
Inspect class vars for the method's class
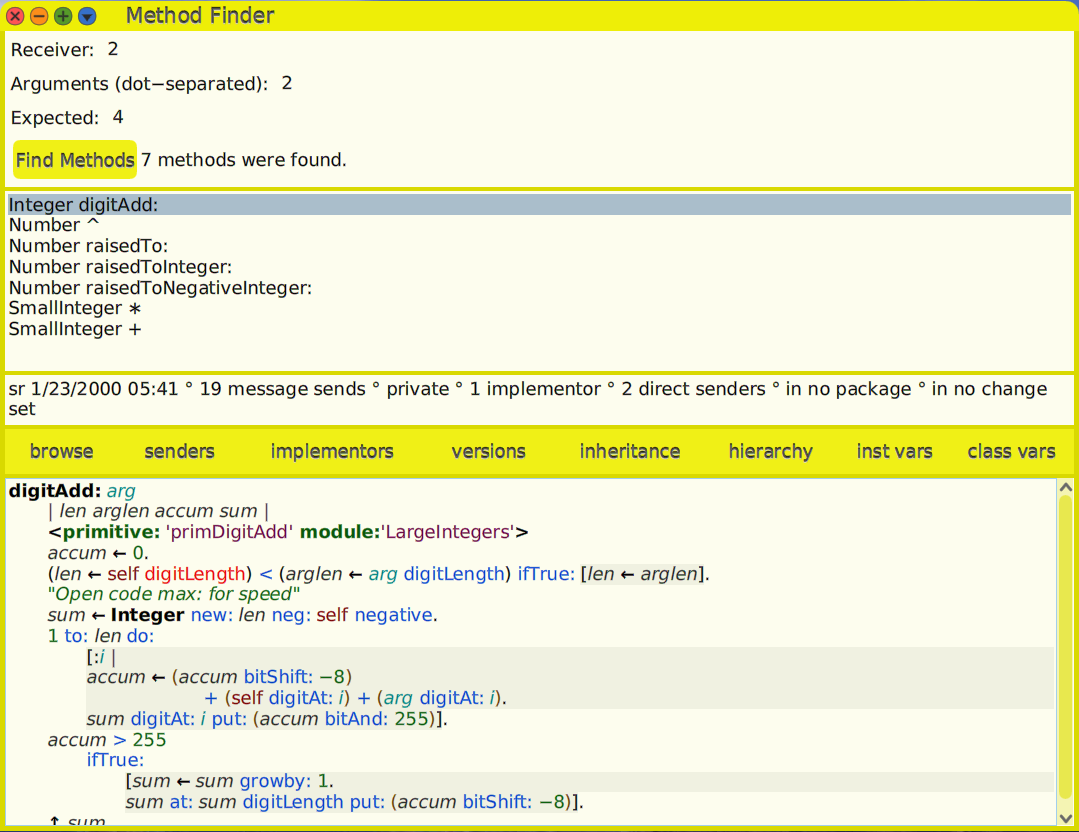[x=1011, y=451]
